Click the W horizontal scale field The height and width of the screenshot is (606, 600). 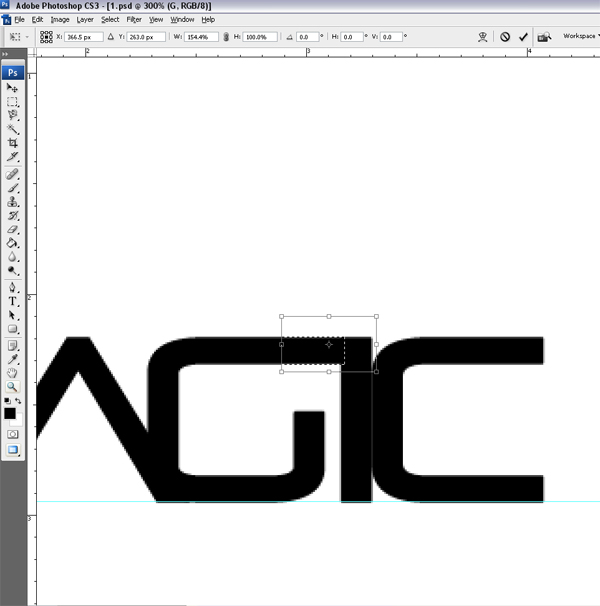[201, 37]
